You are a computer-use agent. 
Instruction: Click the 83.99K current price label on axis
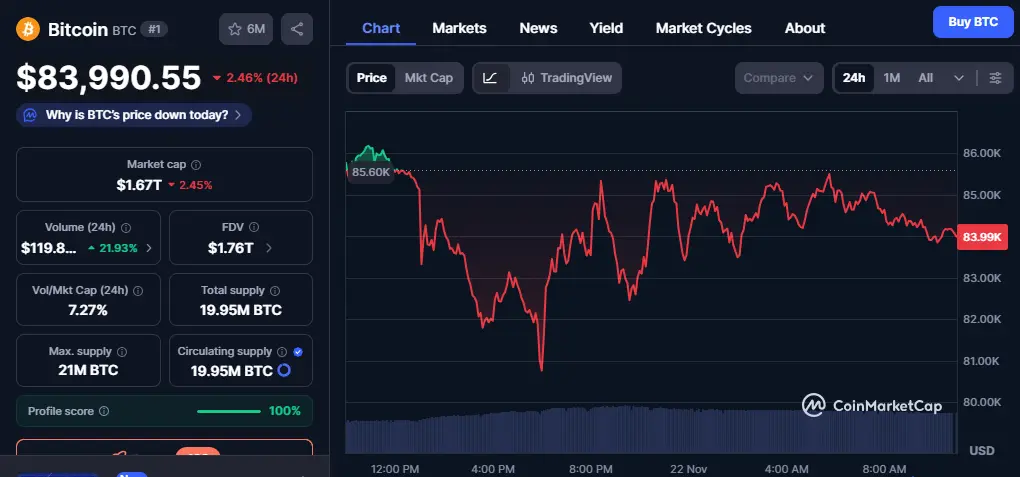(982, 237)
